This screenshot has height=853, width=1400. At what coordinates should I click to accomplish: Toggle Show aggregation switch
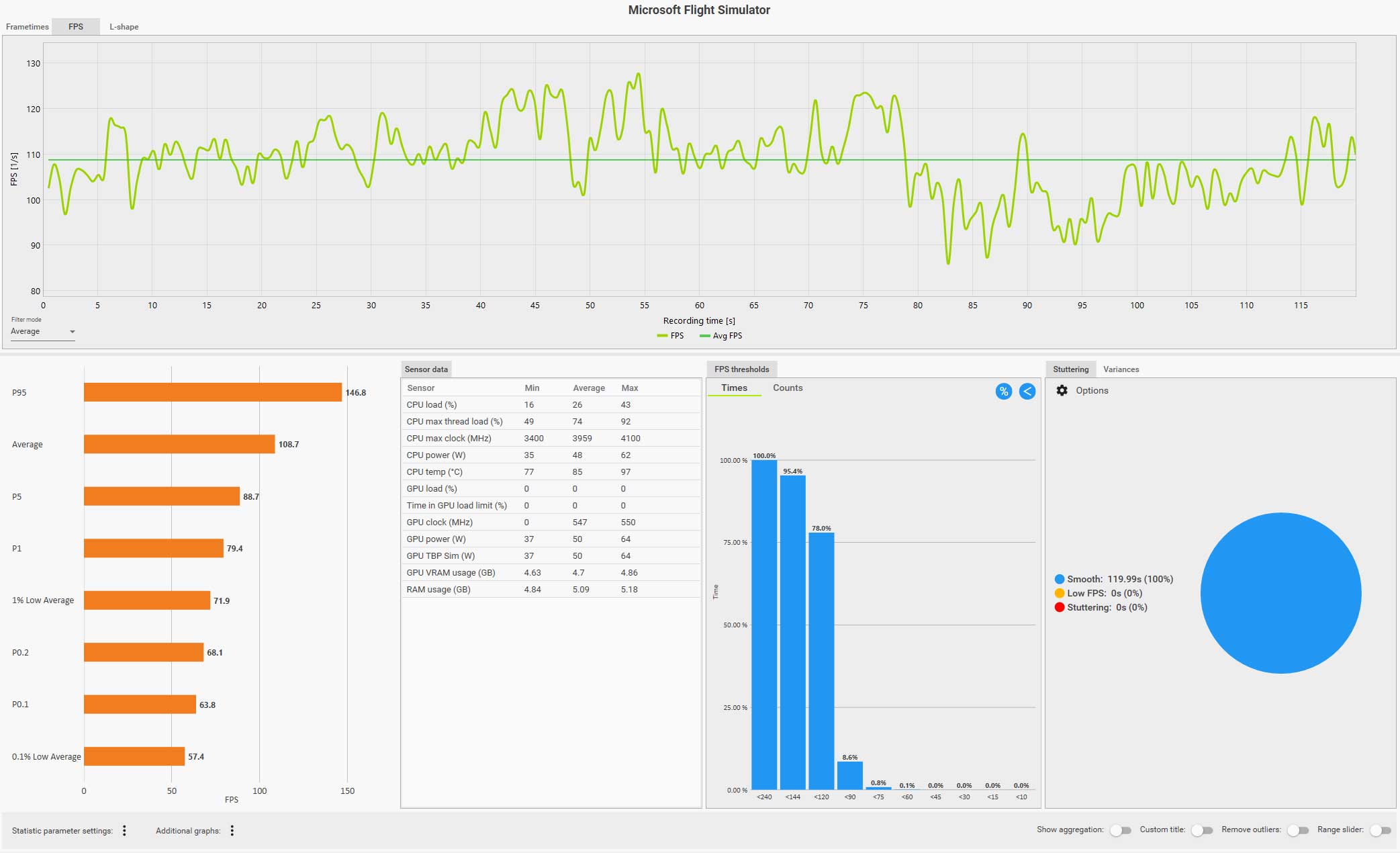pyautogui.click(x=1120, y=831)
